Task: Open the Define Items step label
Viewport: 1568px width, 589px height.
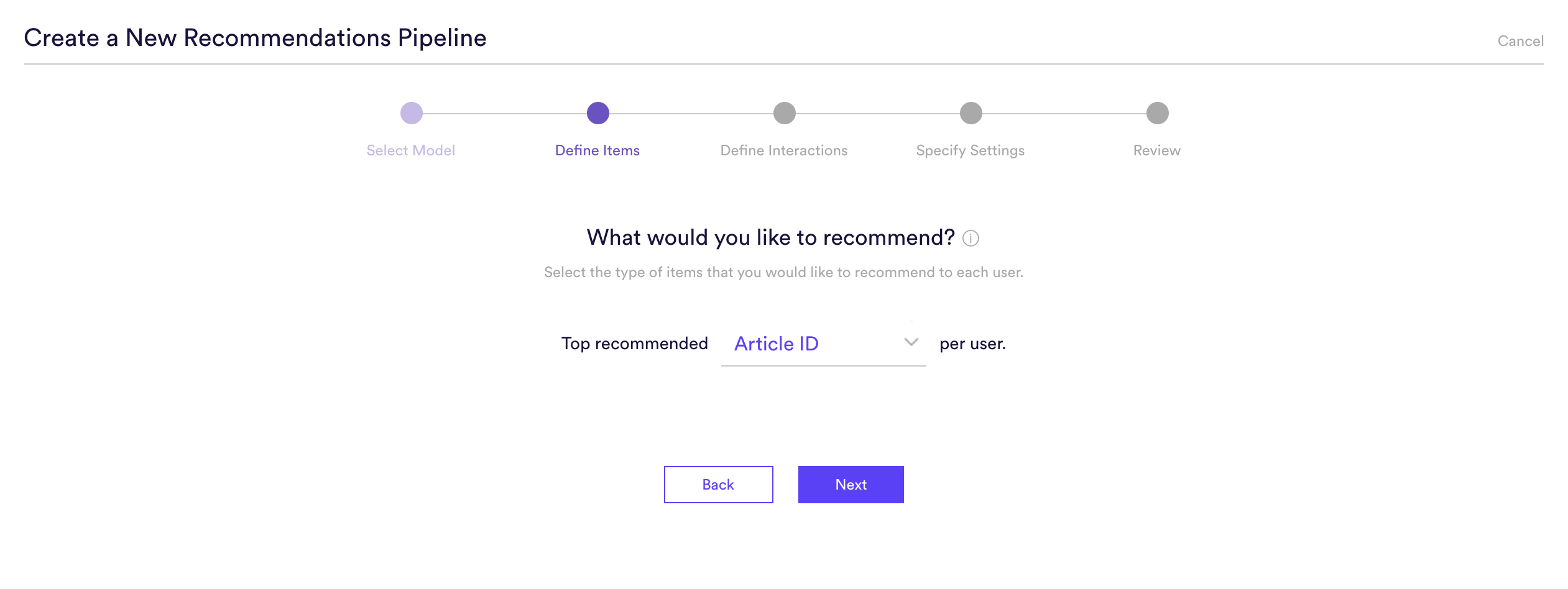Action: coord(597,150)
